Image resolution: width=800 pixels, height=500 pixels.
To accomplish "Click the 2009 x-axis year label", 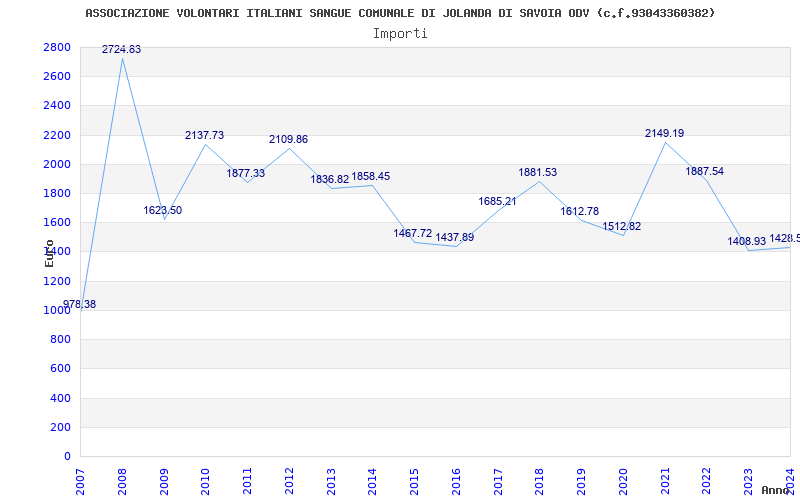I will (x=164, y=482).
